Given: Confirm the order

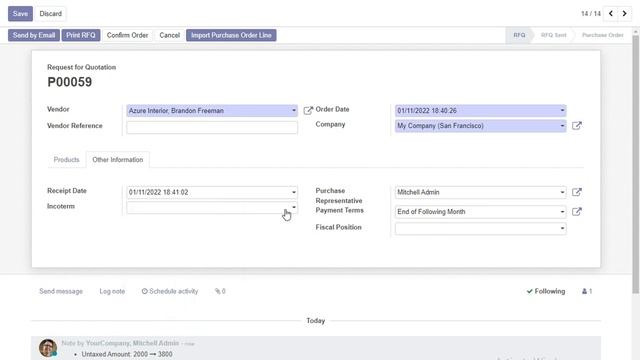Looking at the screenshot, I should (127, 35).
